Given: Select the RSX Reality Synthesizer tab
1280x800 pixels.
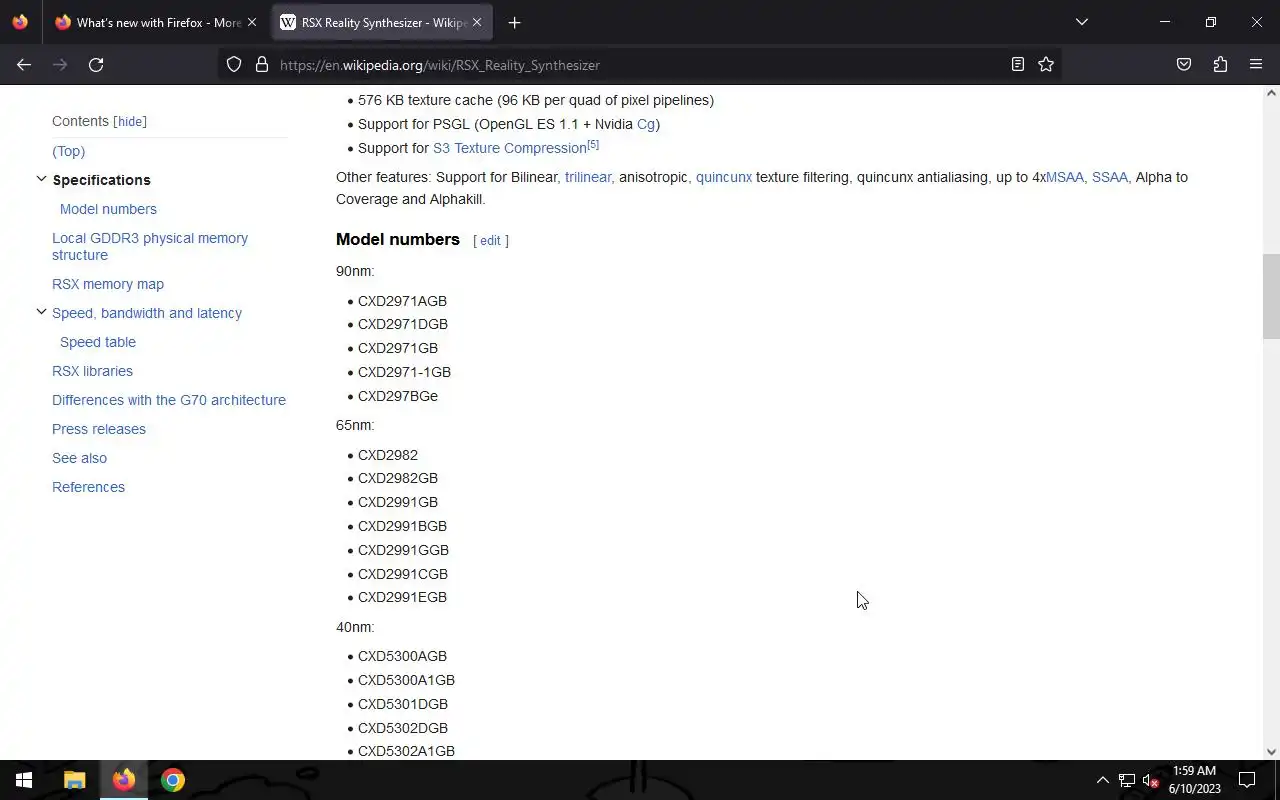Looking at the screenshot, I should 382,22.
